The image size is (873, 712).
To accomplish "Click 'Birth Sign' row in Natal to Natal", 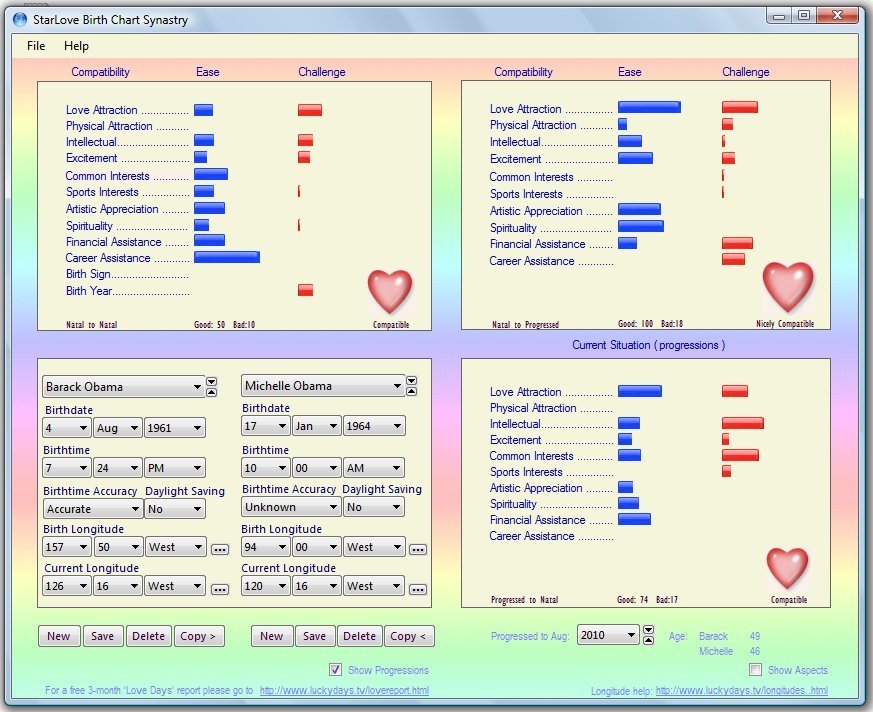I will pyautogui.click(x=127, y=274).
